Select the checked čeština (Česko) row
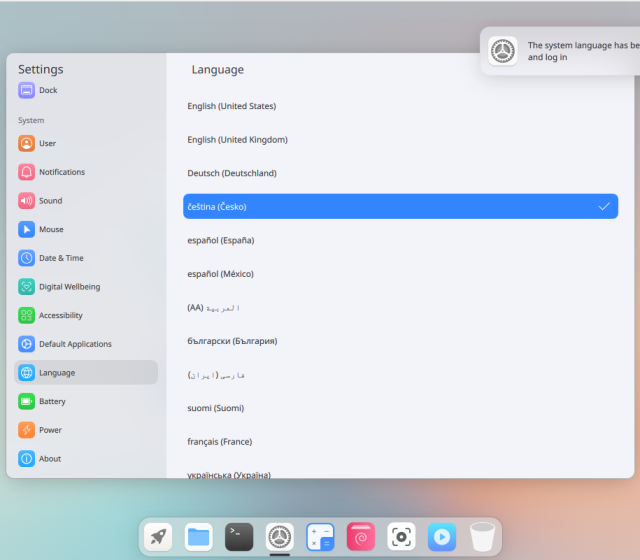This screenshot has height=560, width=640. click(400, 207)
